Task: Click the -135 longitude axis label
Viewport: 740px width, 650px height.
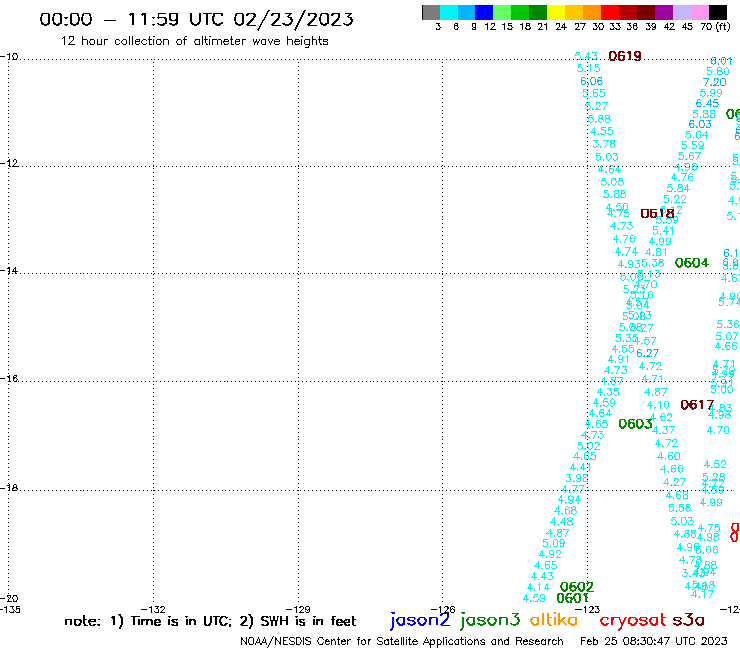Action: [10, 609]
